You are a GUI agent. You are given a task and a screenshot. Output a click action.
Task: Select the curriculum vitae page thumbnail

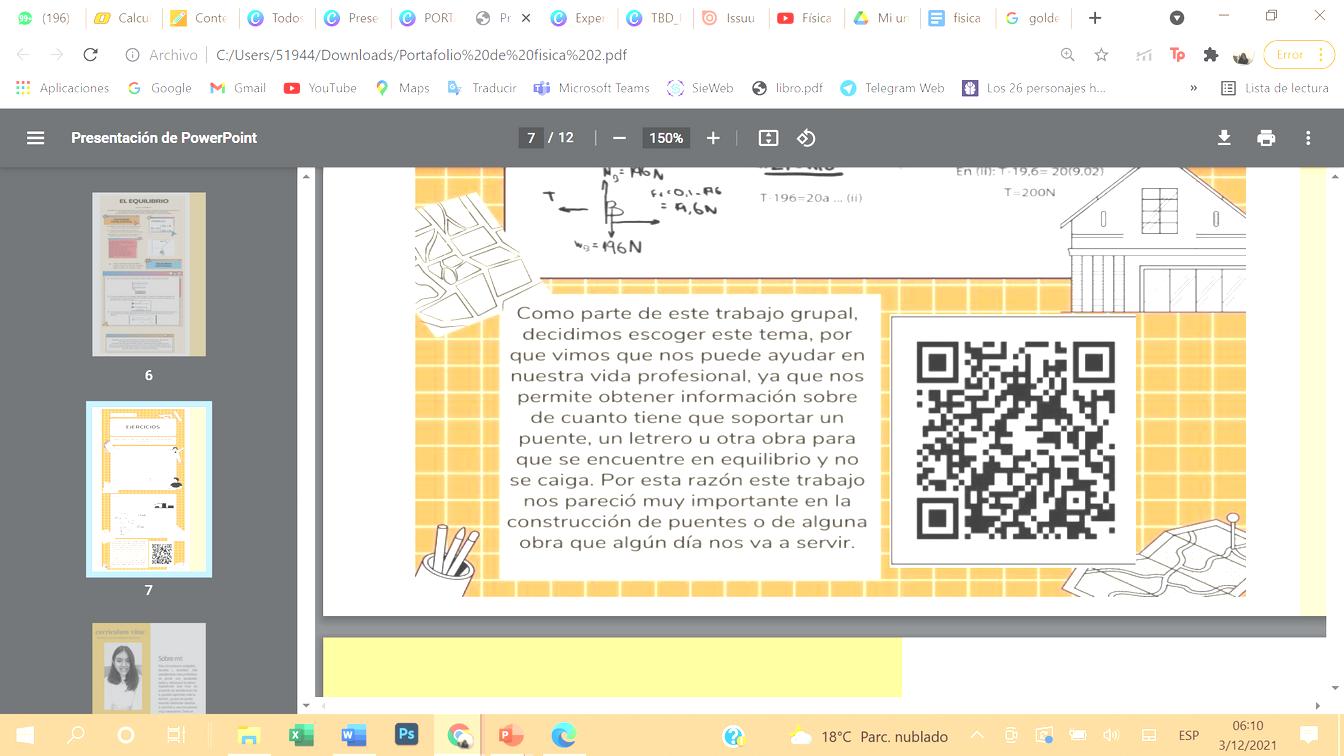point(149,668)
